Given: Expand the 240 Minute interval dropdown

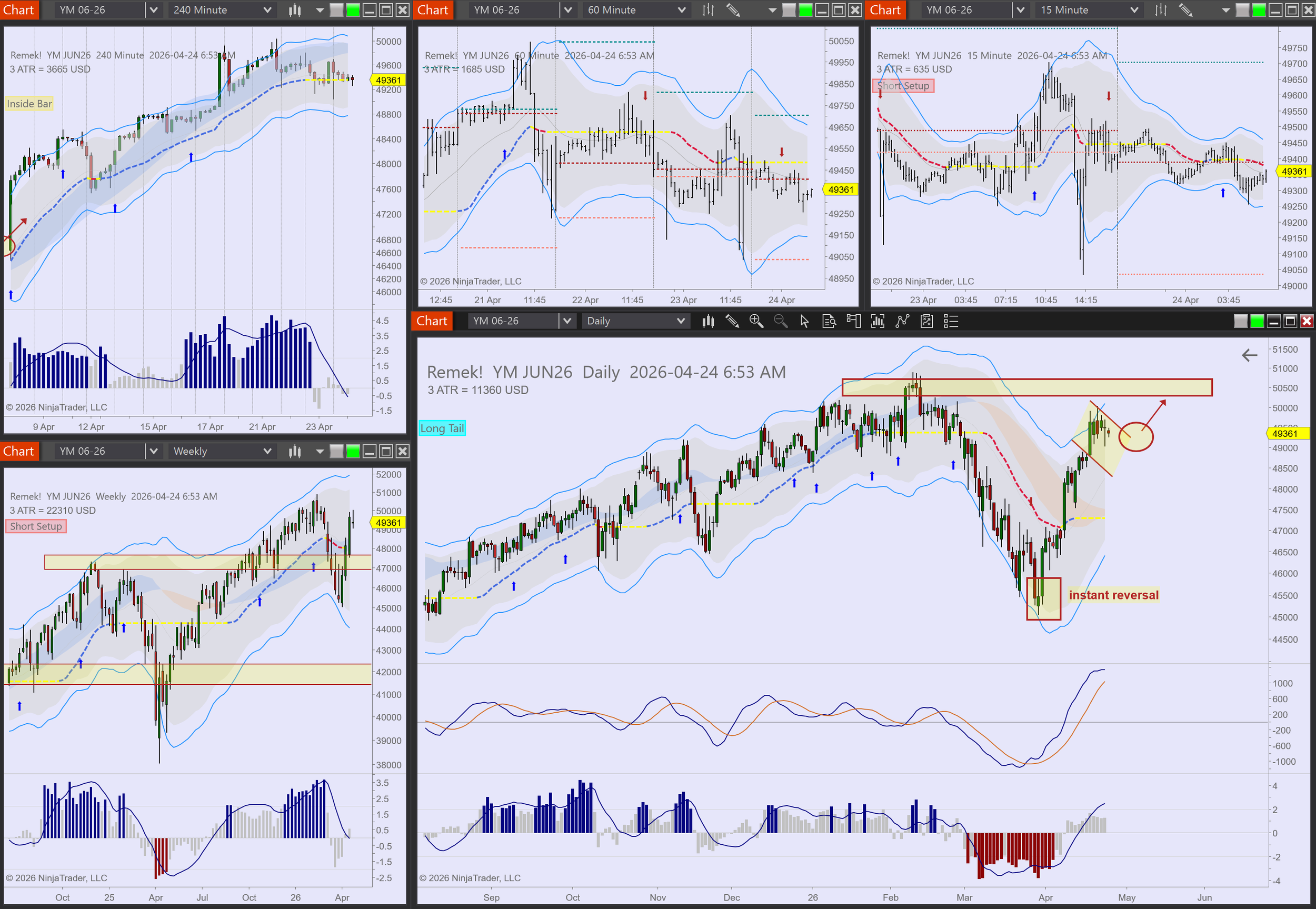Looking at the screenshot, I should pos(267,9).
